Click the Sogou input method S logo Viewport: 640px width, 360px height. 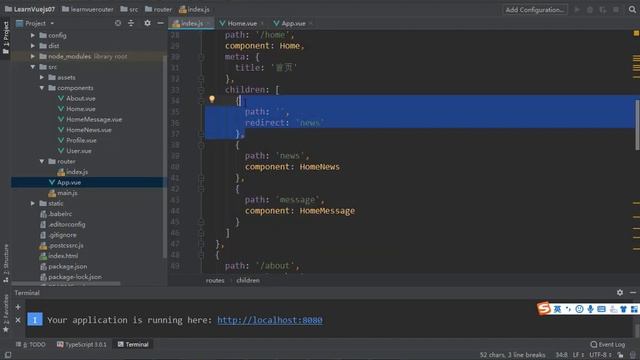tap(544, 309)
